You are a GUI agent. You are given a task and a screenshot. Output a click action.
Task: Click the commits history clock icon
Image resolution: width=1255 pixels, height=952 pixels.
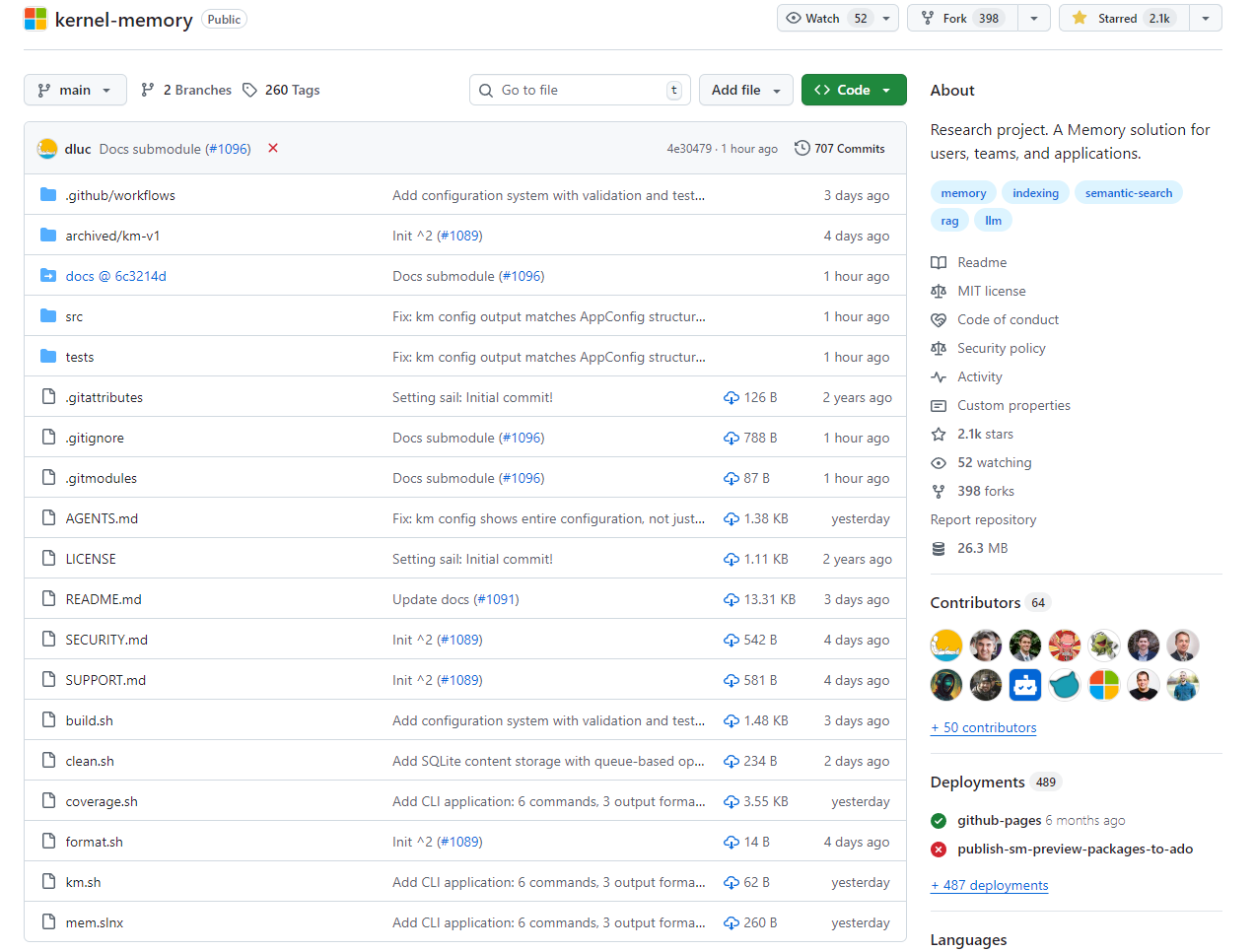802,148
